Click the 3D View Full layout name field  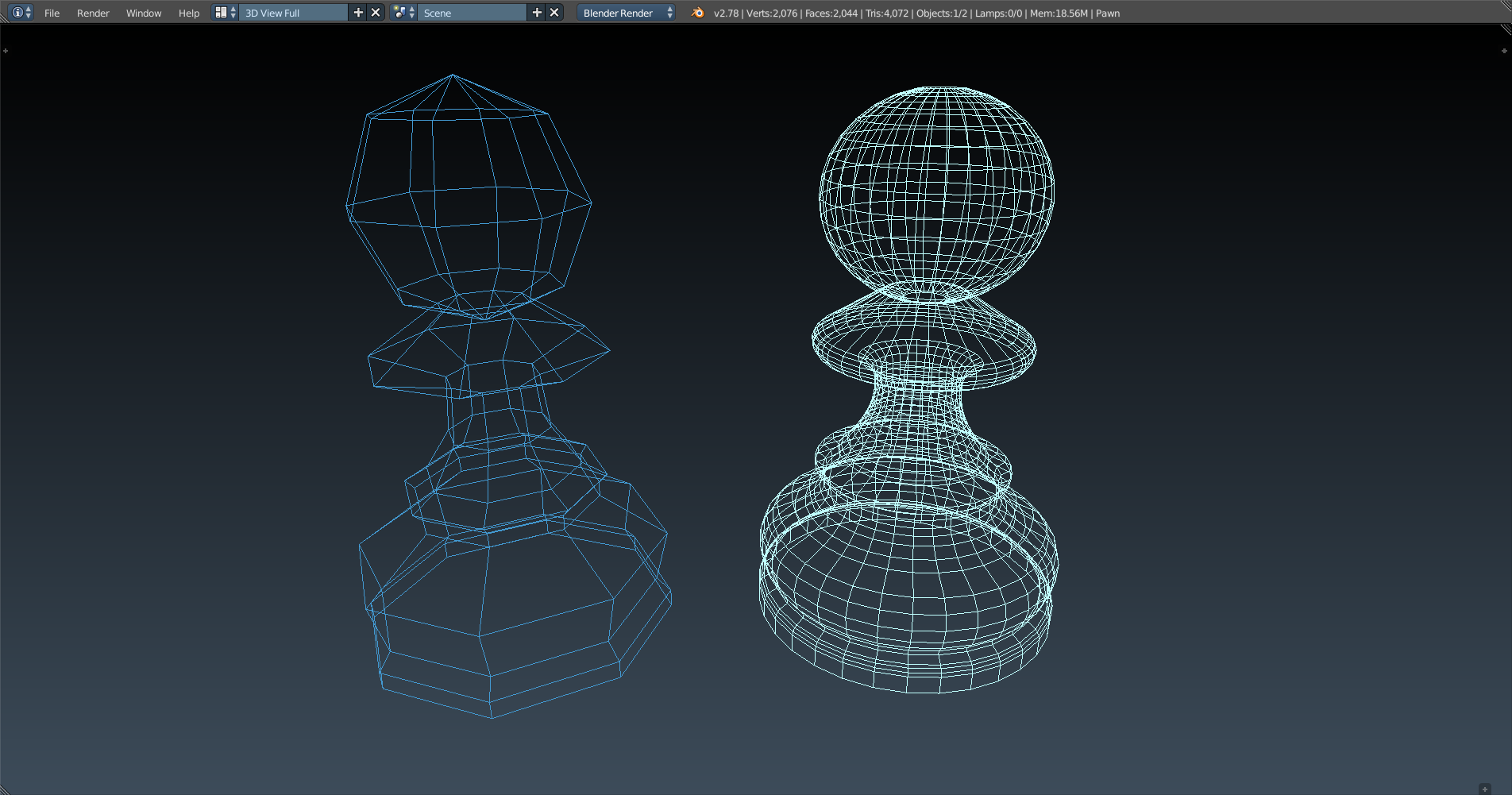click(x=293, y=13)
